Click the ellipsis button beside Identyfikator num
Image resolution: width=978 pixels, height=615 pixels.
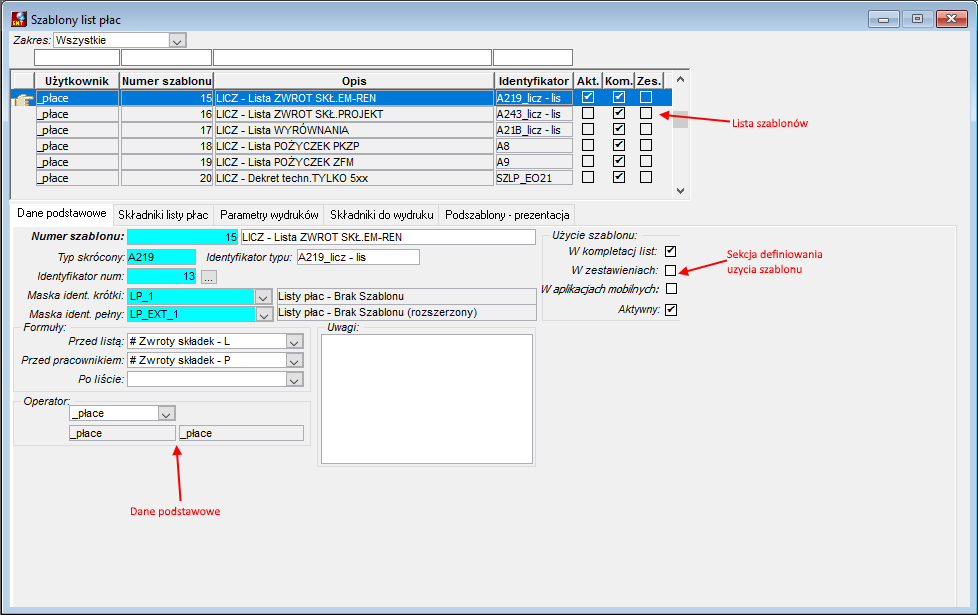point(208,277)
